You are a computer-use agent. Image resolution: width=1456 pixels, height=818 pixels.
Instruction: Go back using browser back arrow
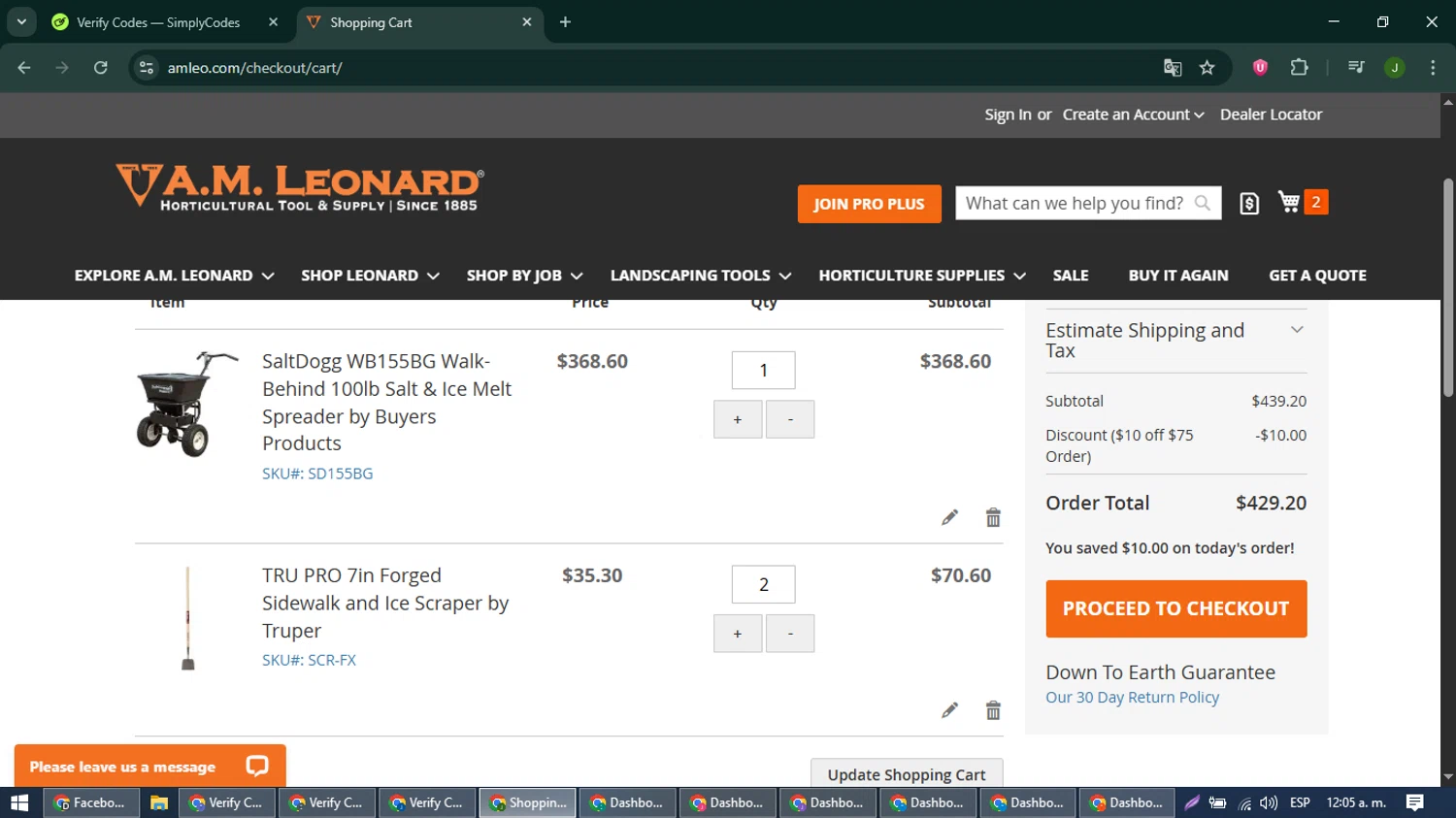point(24,67)
